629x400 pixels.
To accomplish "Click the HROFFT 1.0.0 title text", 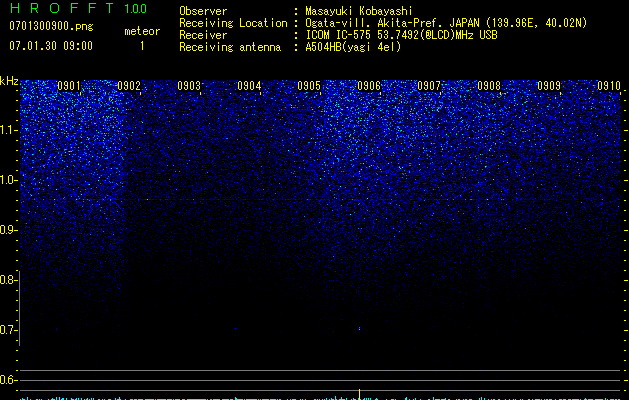I will (x=78, y=8).
